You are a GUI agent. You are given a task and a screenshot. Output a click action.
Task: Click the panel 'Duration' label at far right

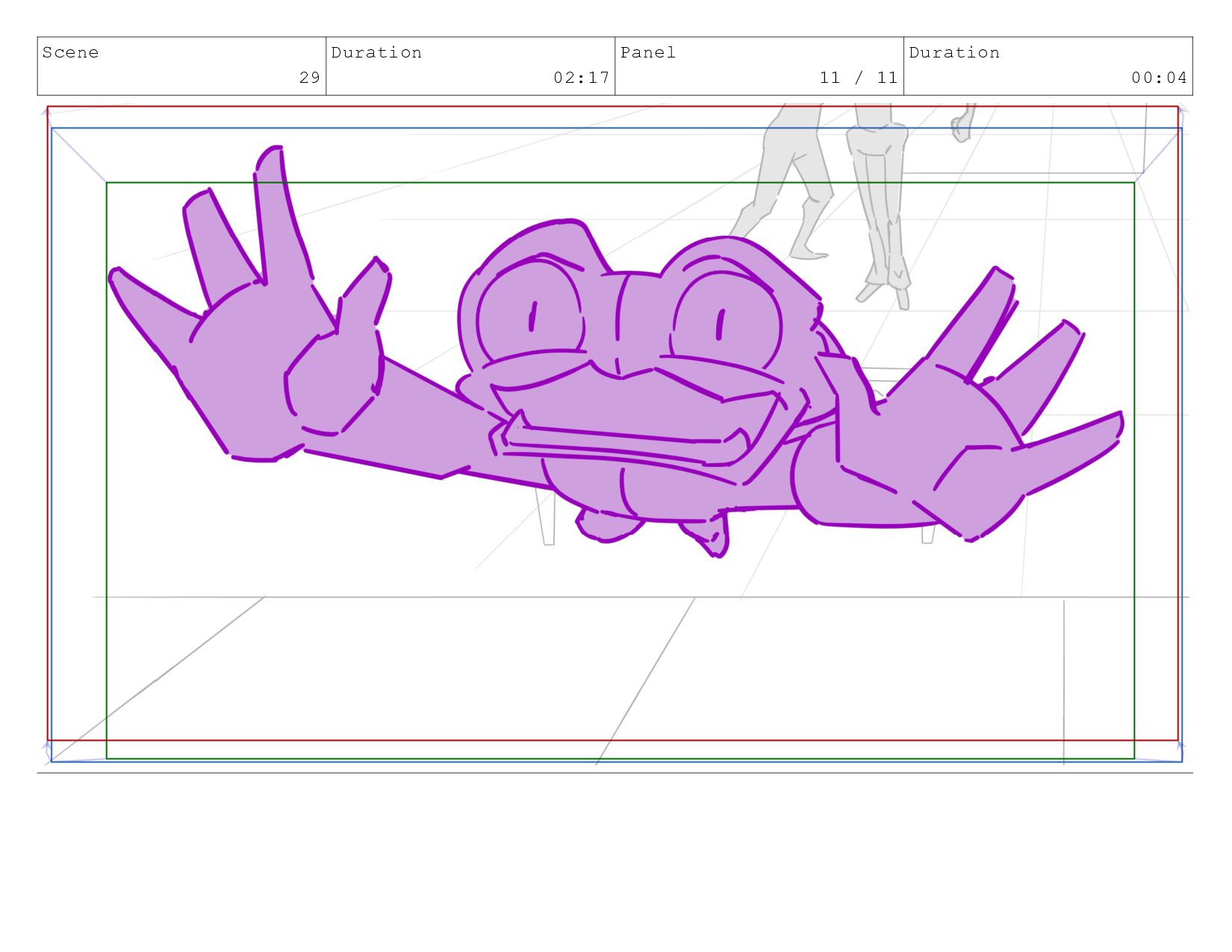(954, 52)
